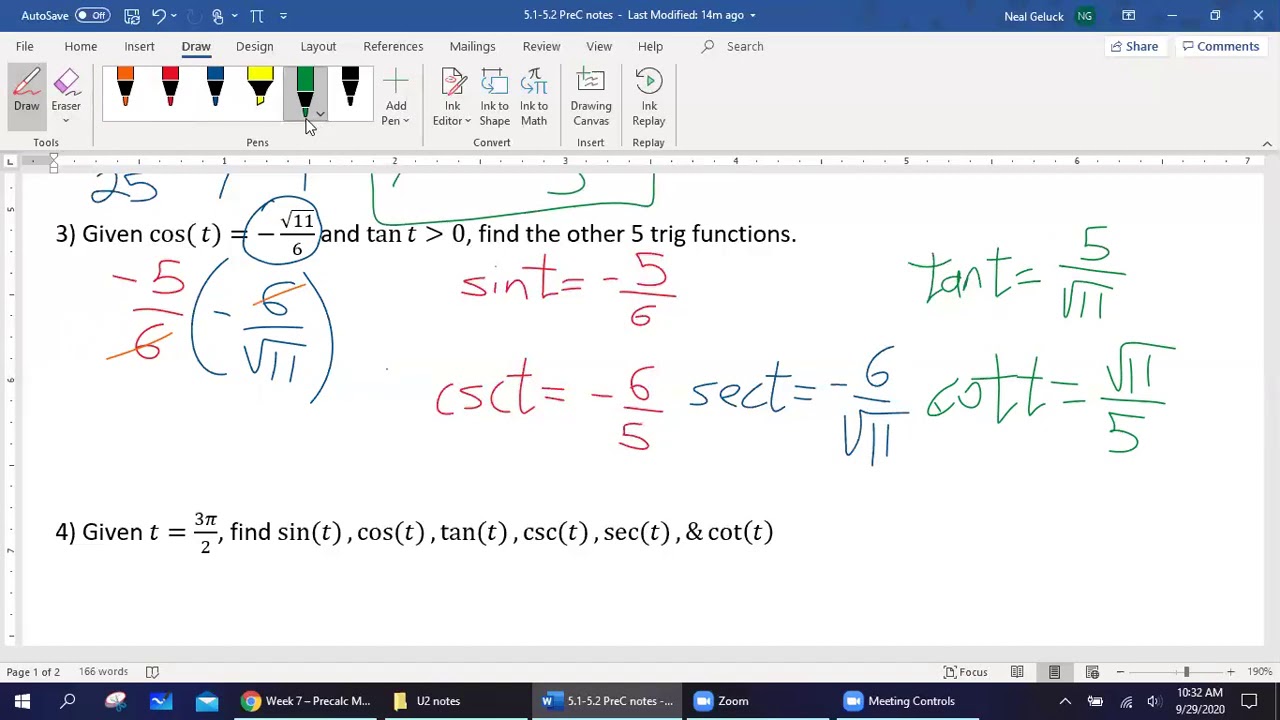Toggle Touch/Mouse Mode icon
This screenshot has width=1280, height=720.
(219, 15)
